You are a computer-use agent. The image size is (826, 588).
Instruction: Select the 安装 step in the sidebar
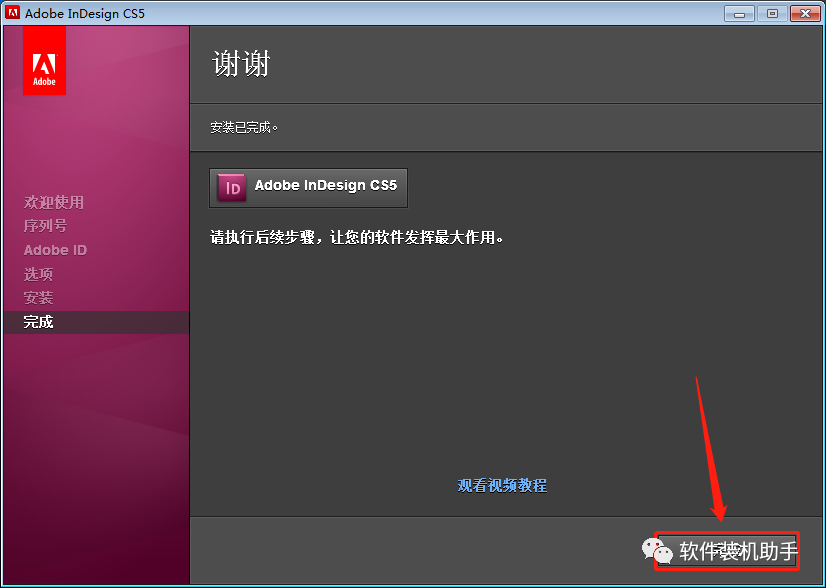38,298
